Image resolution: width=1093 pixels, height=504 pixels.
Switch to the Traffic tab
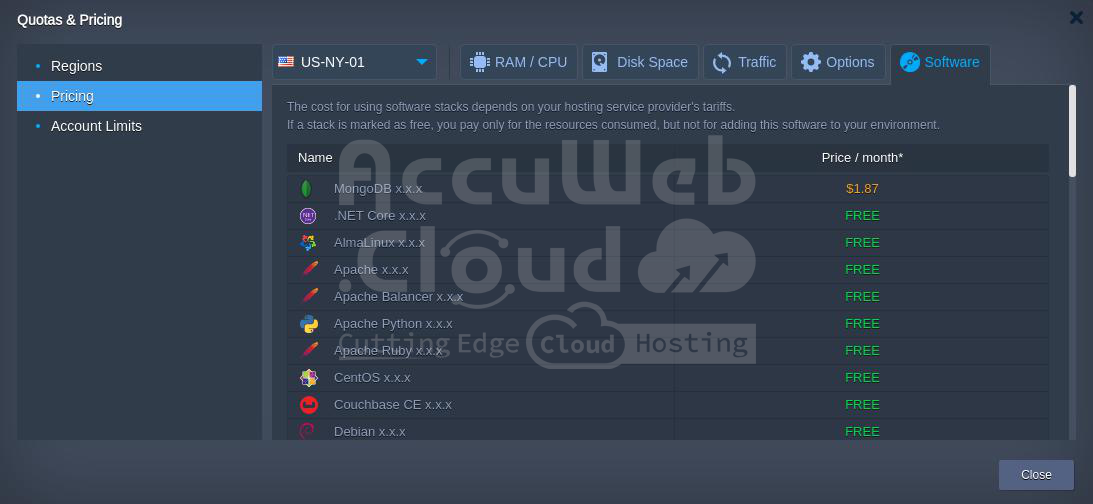tap(744, 62)
